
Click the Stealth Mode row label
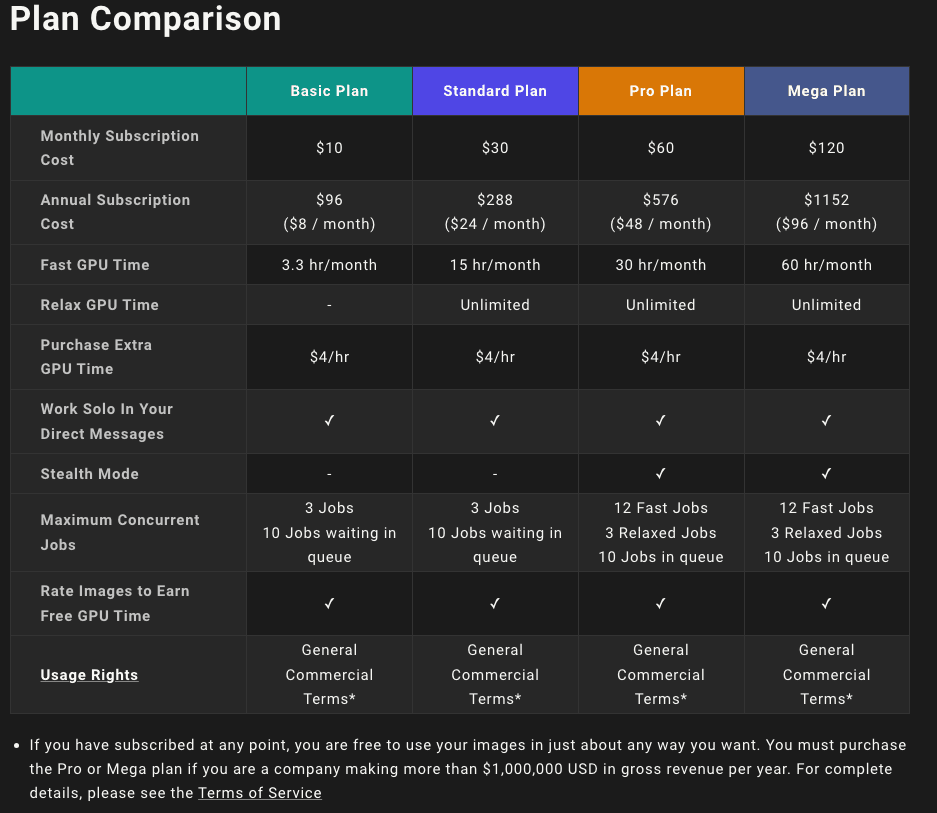(90, 474)
